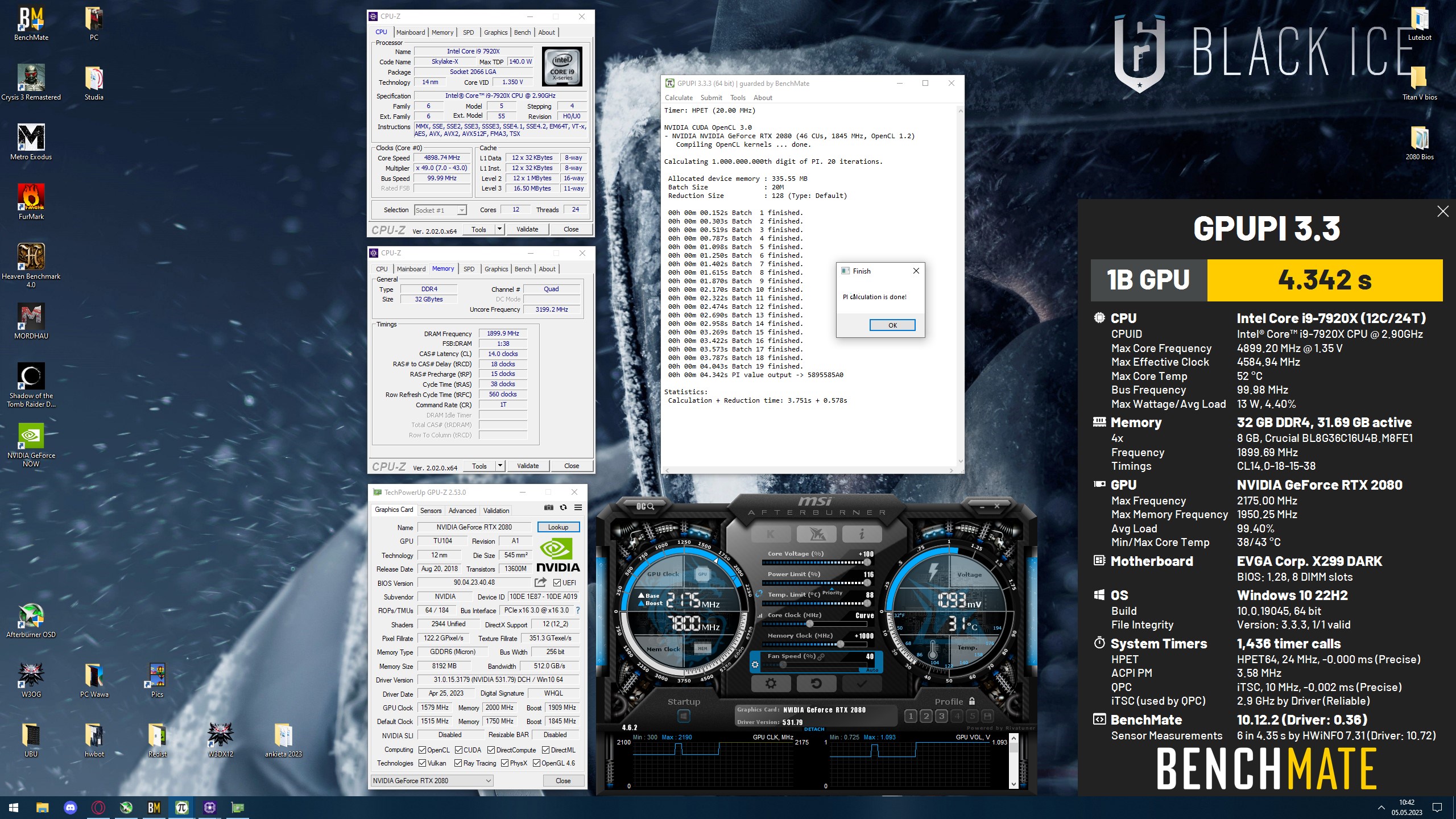The height and width of the screenshot is (819, 1456).
Task: Open Afterburner settings gear button
Action: [771, 683]
